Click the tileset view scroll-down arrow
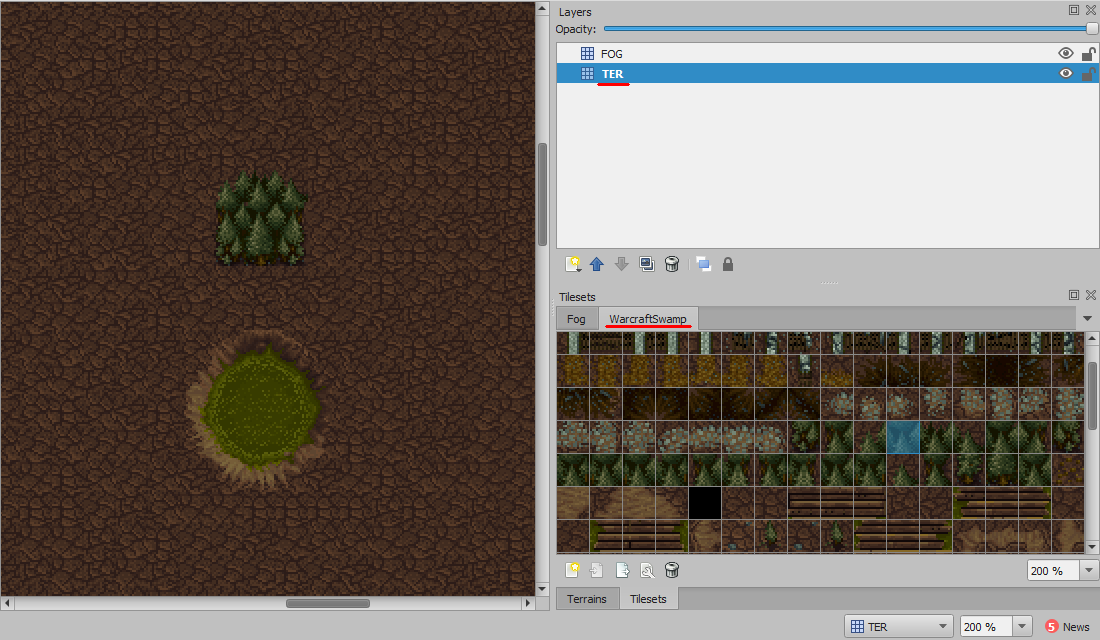 click(1092, 547)
